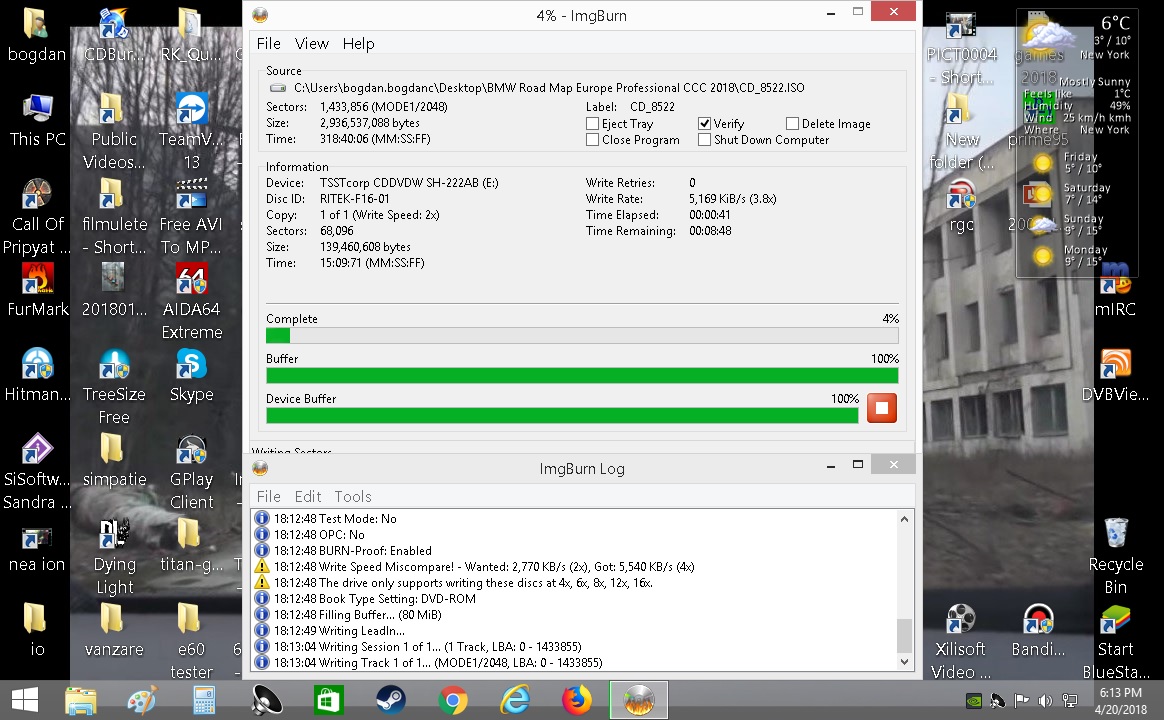Click the log scrollbar up arrow

coord(904,519)
